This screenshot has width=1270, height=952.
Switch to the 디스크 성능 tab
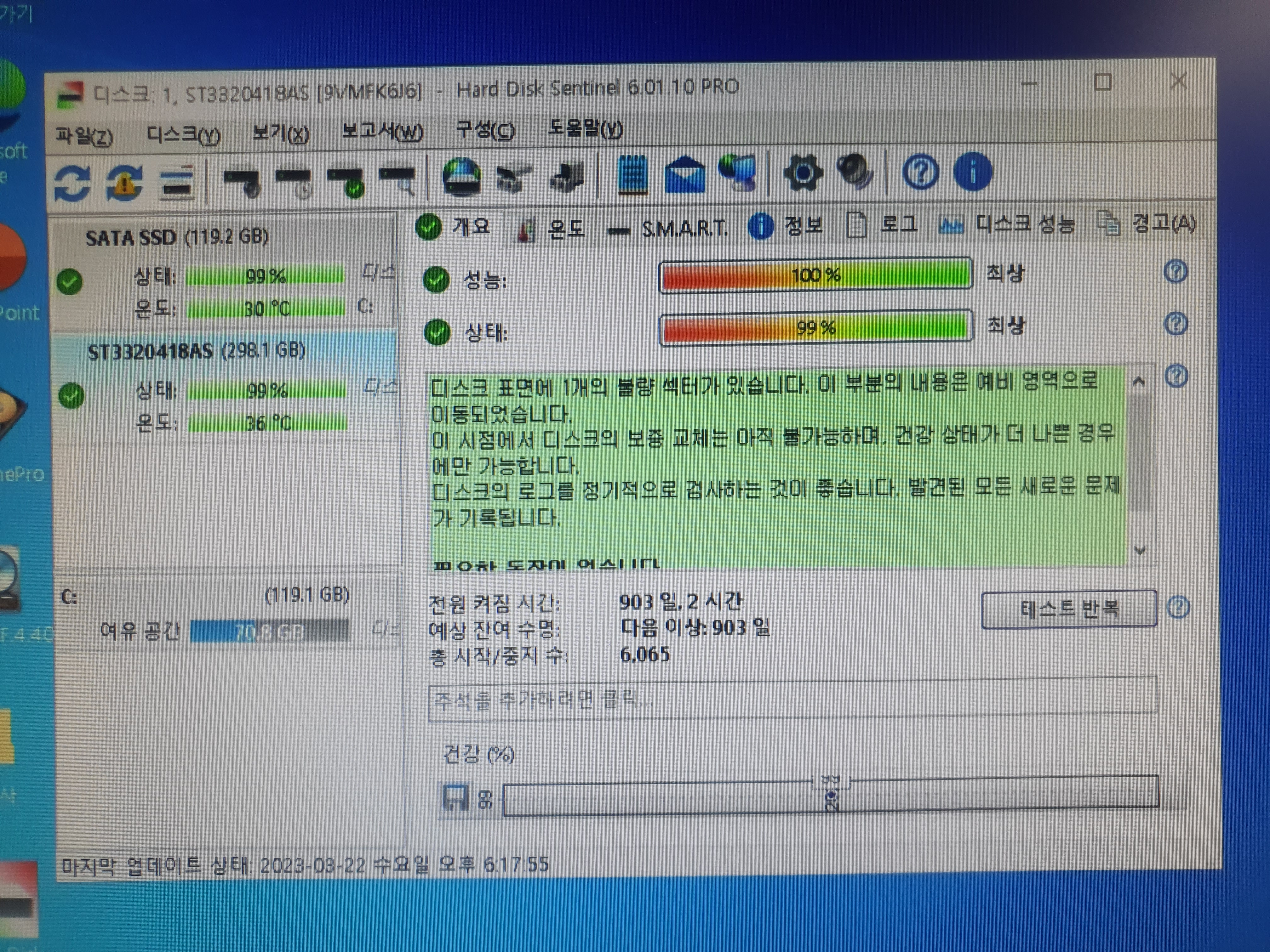[x=1006, y=223]
